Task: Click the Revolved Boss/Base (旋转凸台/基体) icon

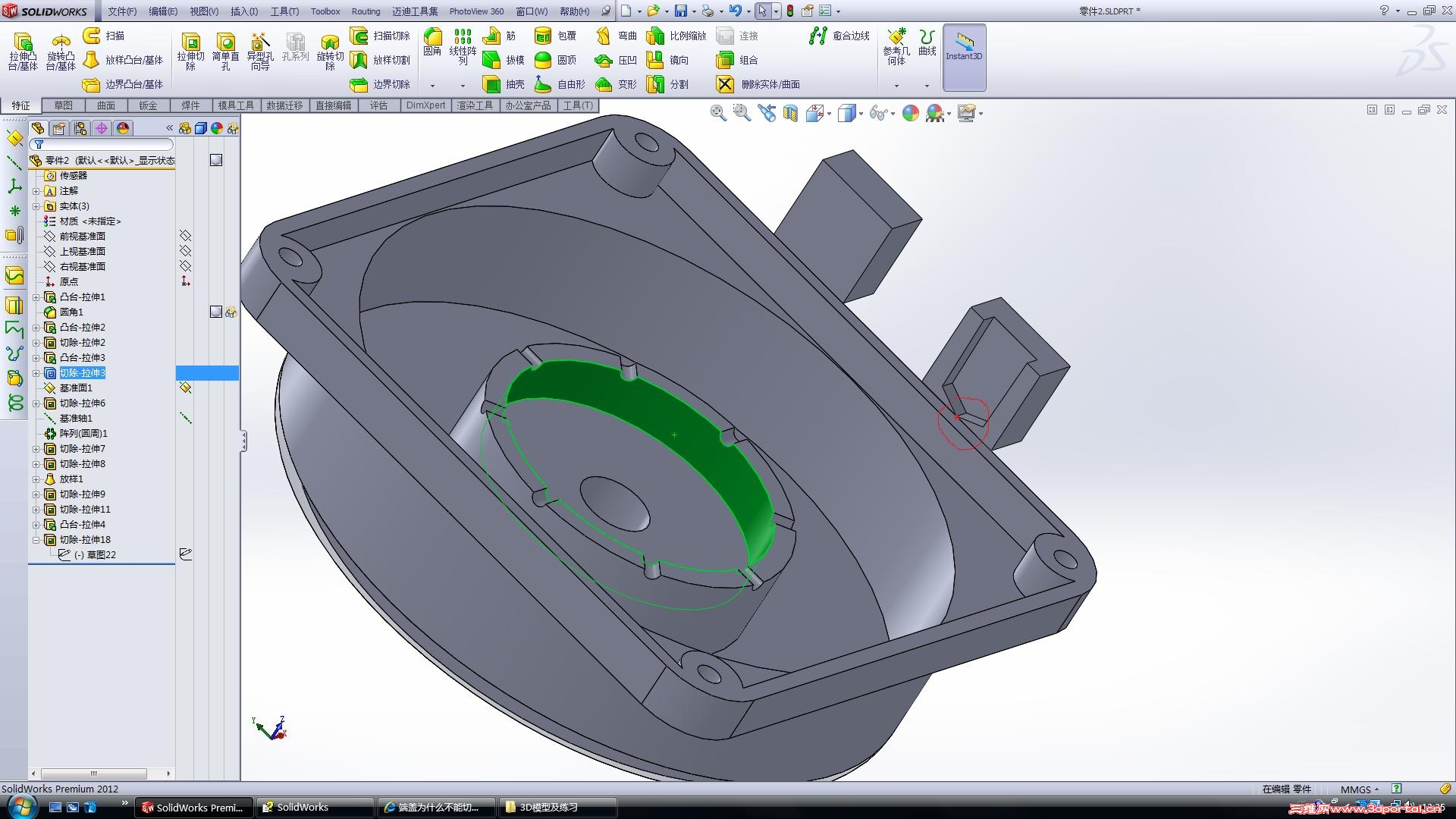Action: 61,43
